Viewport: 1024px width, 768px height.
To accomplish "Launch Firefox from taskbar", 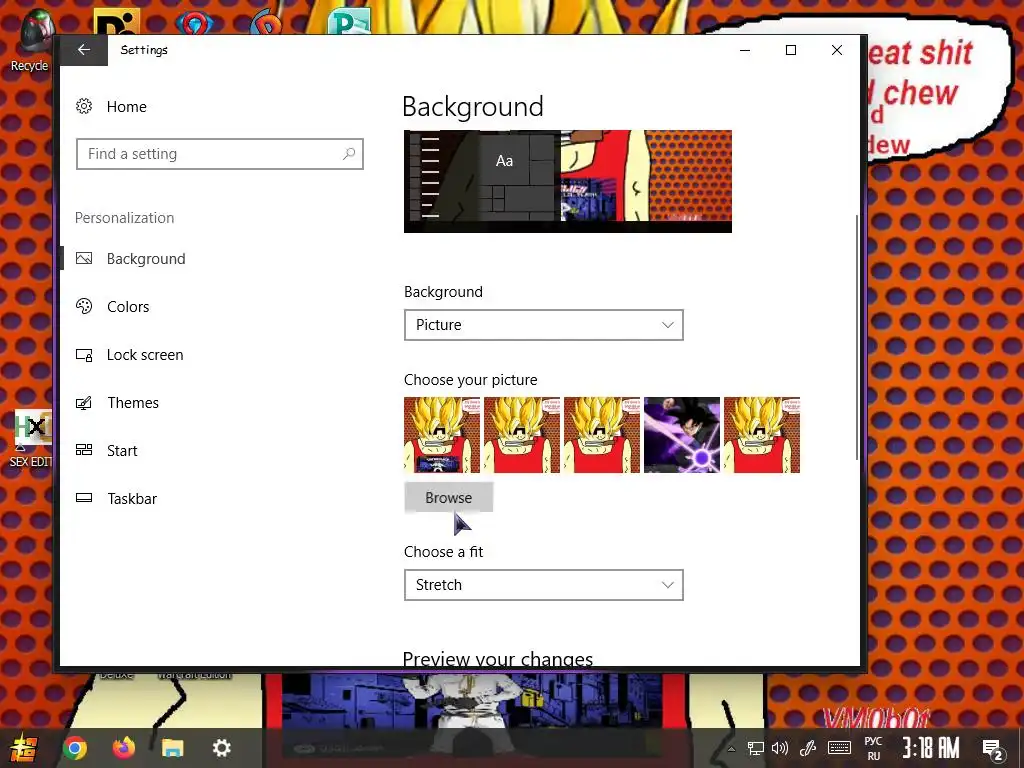I will tap(123, 748).
